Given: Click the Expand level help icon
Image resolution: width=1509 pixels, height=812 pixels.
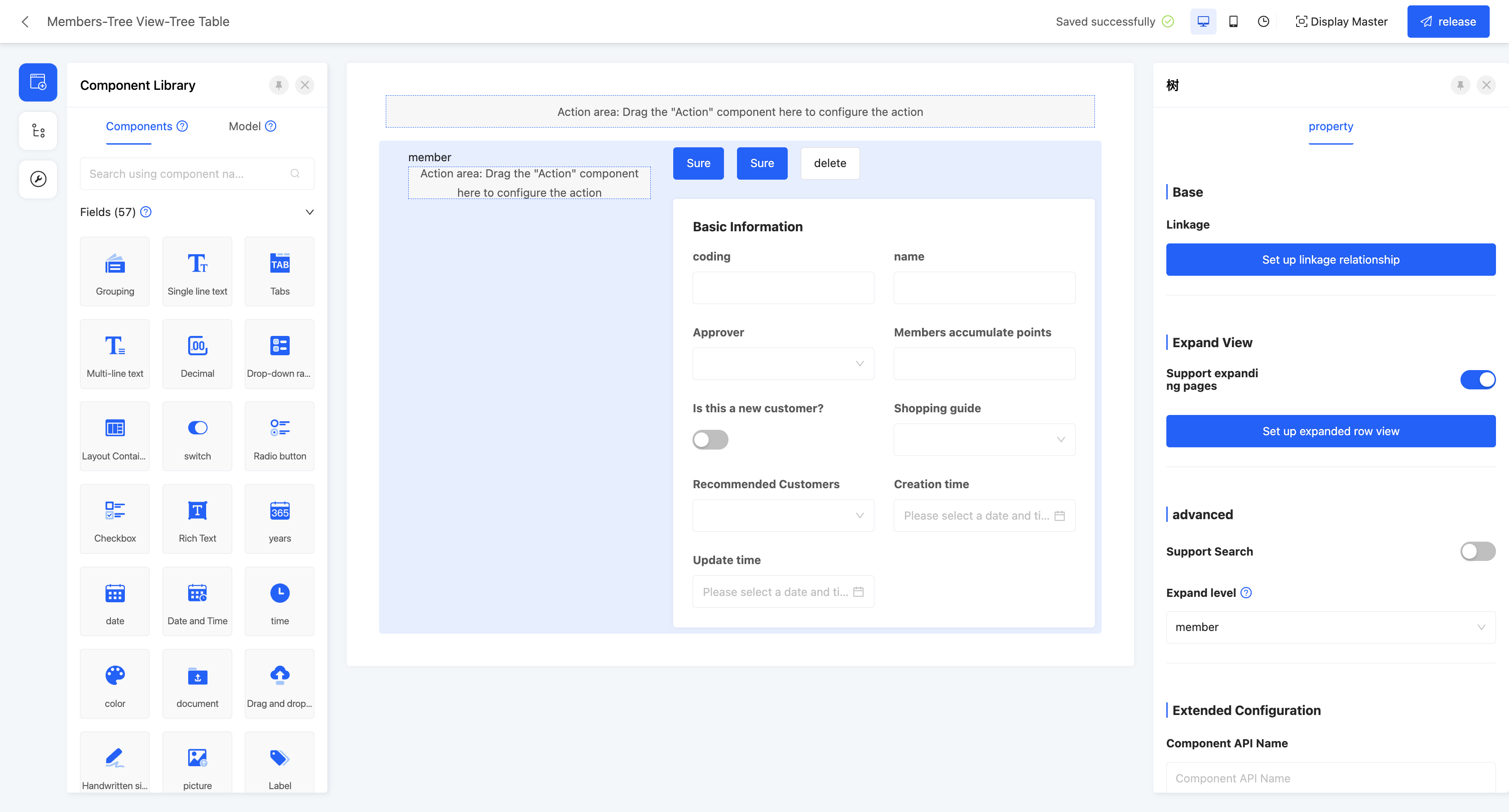Looking at the screenshot, I should pos(1246,593).
